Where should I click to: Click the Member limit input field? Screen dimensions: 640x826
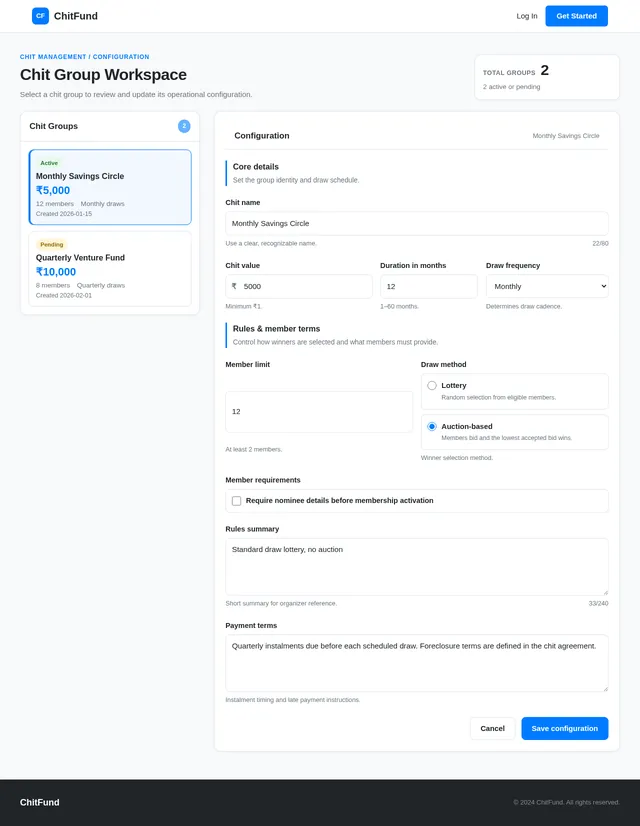[x=319, y=411]
